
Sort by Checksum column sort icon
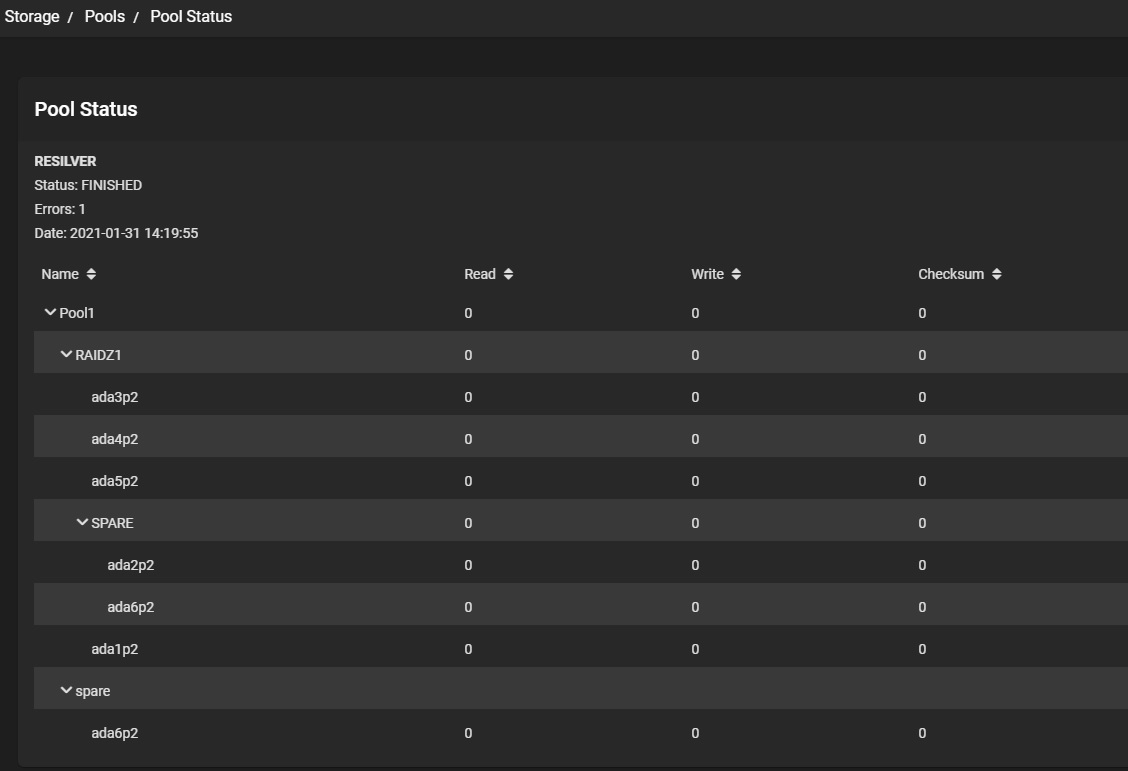[x=997, y=274]
